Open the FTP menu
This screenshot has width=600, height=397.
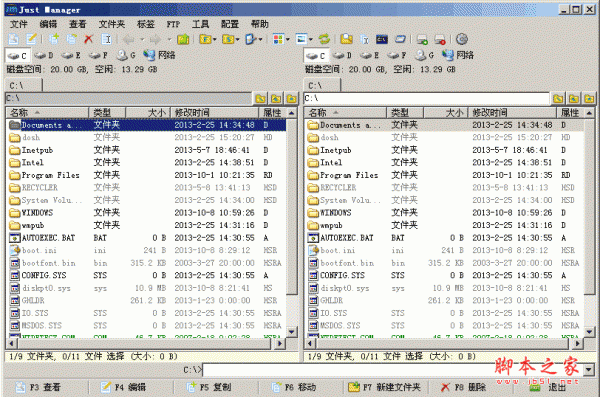click(173, 24)
